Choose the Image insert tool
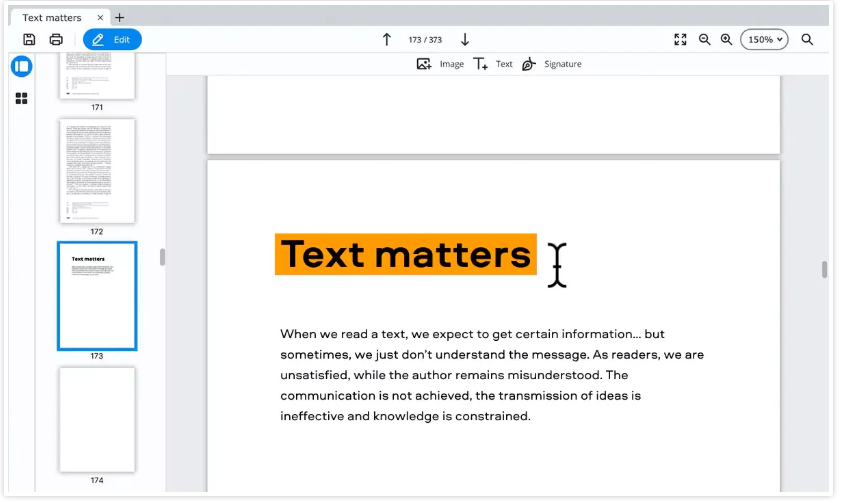This screenshot has width=842, height=503. 440,64
